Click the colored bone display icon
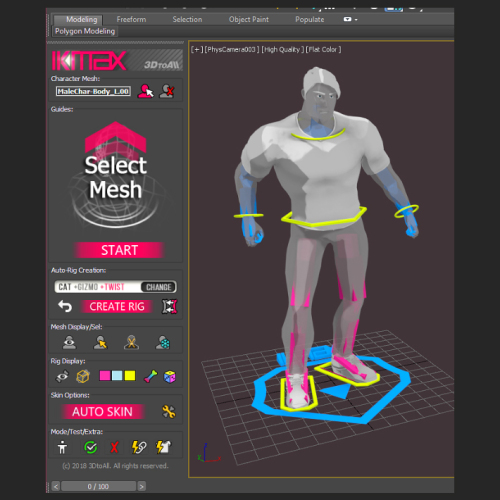Image resolution: width=500 pixels, height=500 pixels. [150, 376]
